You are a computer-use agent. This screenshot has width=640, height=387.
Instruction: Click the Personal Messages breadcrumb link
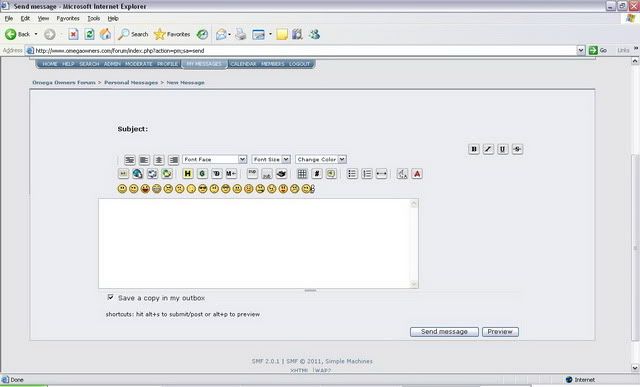(x=131, y=82)
